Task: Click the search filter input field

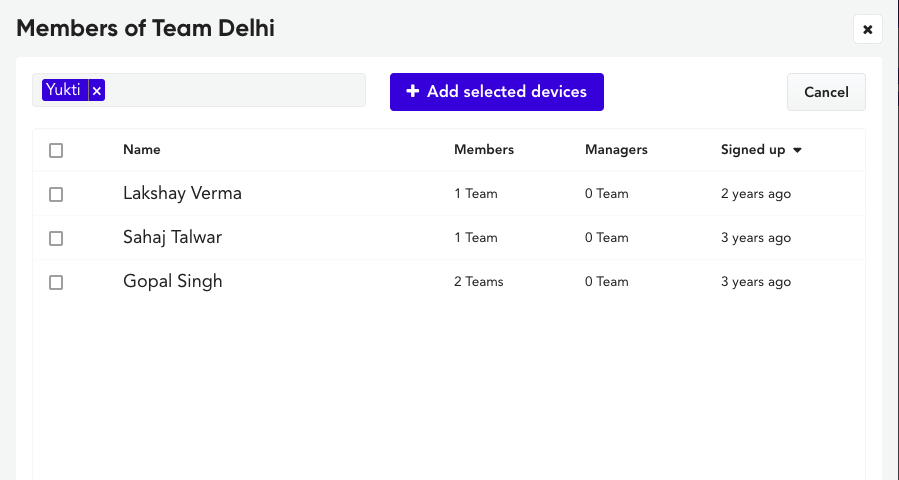Action: pos(235,90)
